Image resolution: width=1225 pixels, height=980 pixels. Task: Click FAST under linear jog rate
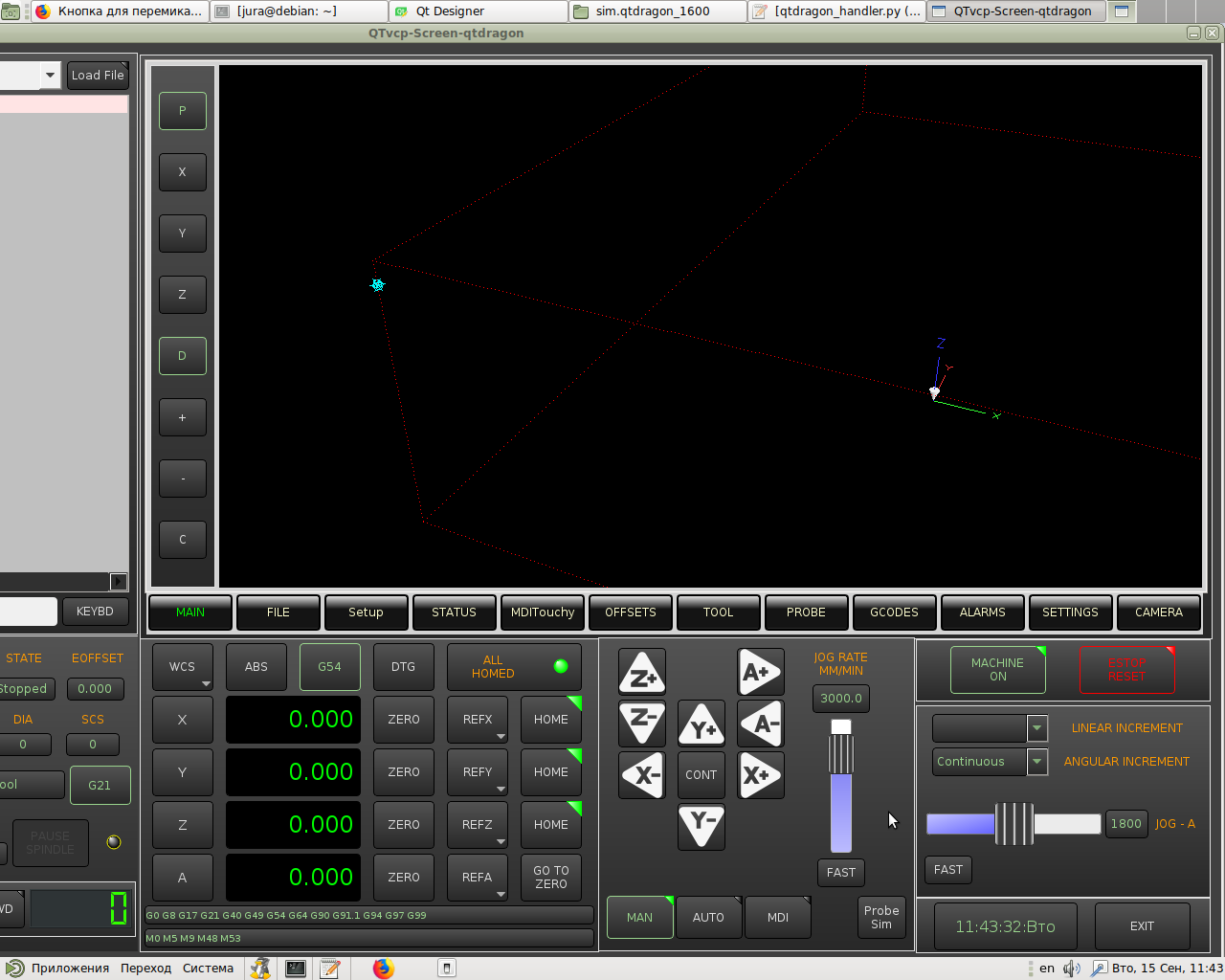pyautogui.click(x=841, y=873)
